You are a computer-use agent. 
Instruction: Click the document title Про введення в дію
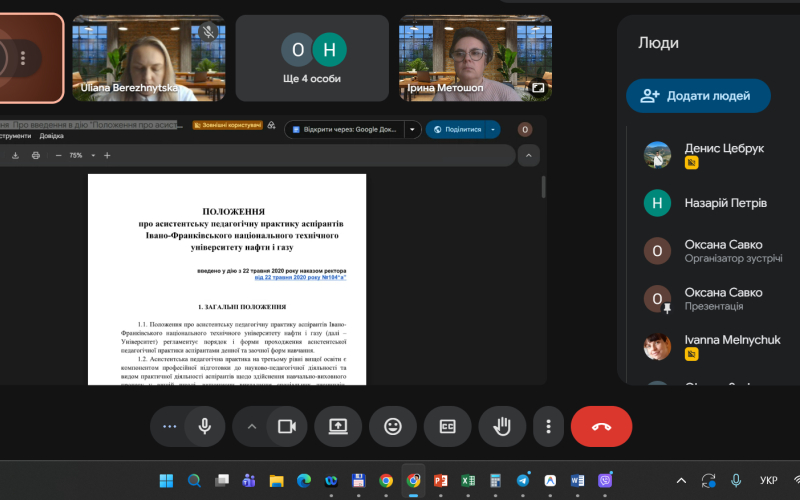[91, 125]
